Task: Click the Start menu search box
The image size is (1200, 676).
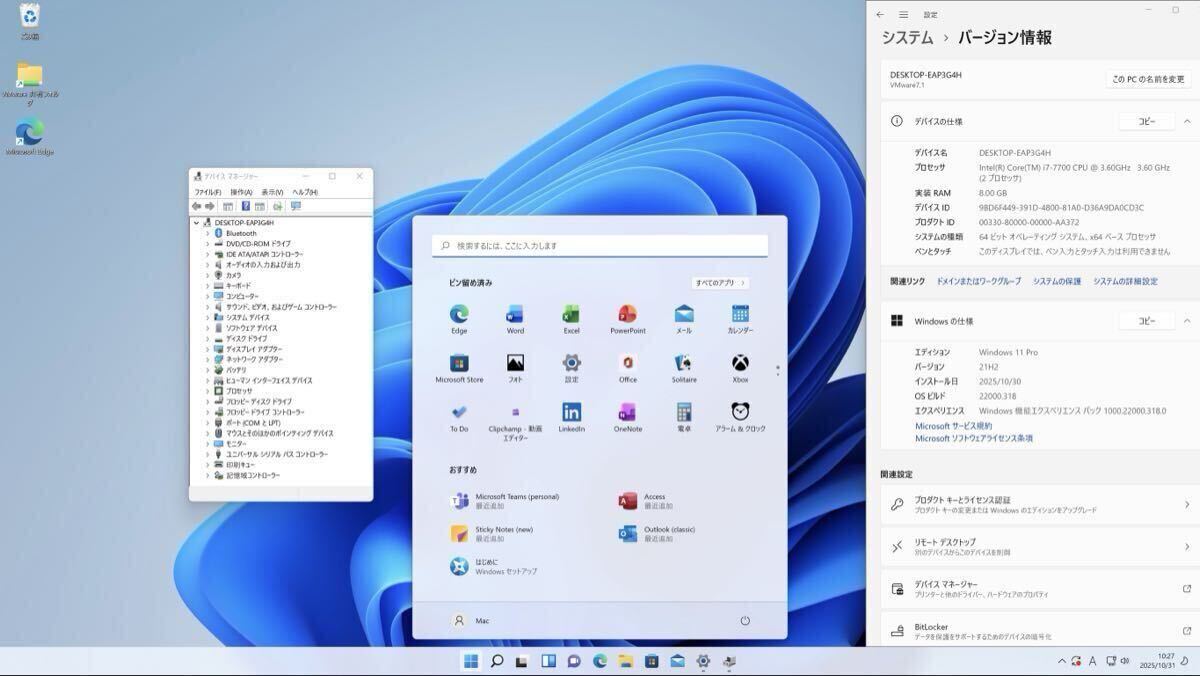Action: (600, 246)
